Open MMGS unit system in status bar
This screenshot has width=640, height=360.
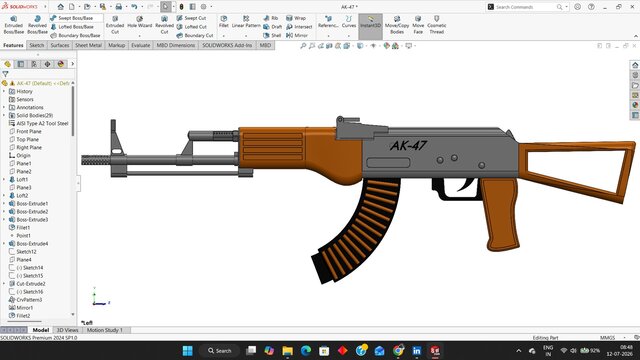click(607, 338)
